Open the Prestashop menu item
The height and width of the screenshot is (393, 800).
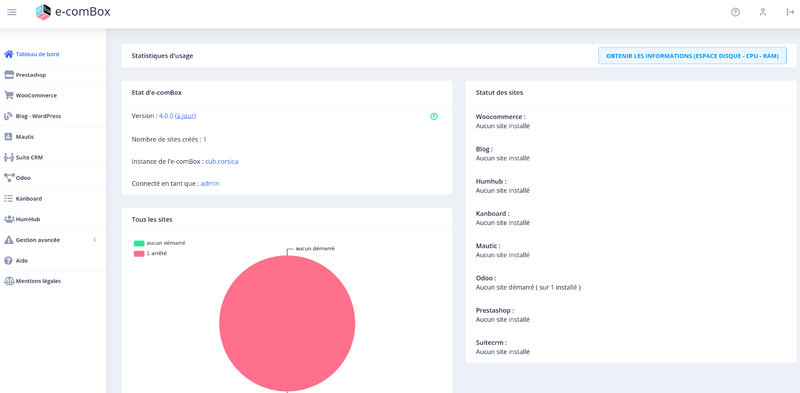pos(53,75)
